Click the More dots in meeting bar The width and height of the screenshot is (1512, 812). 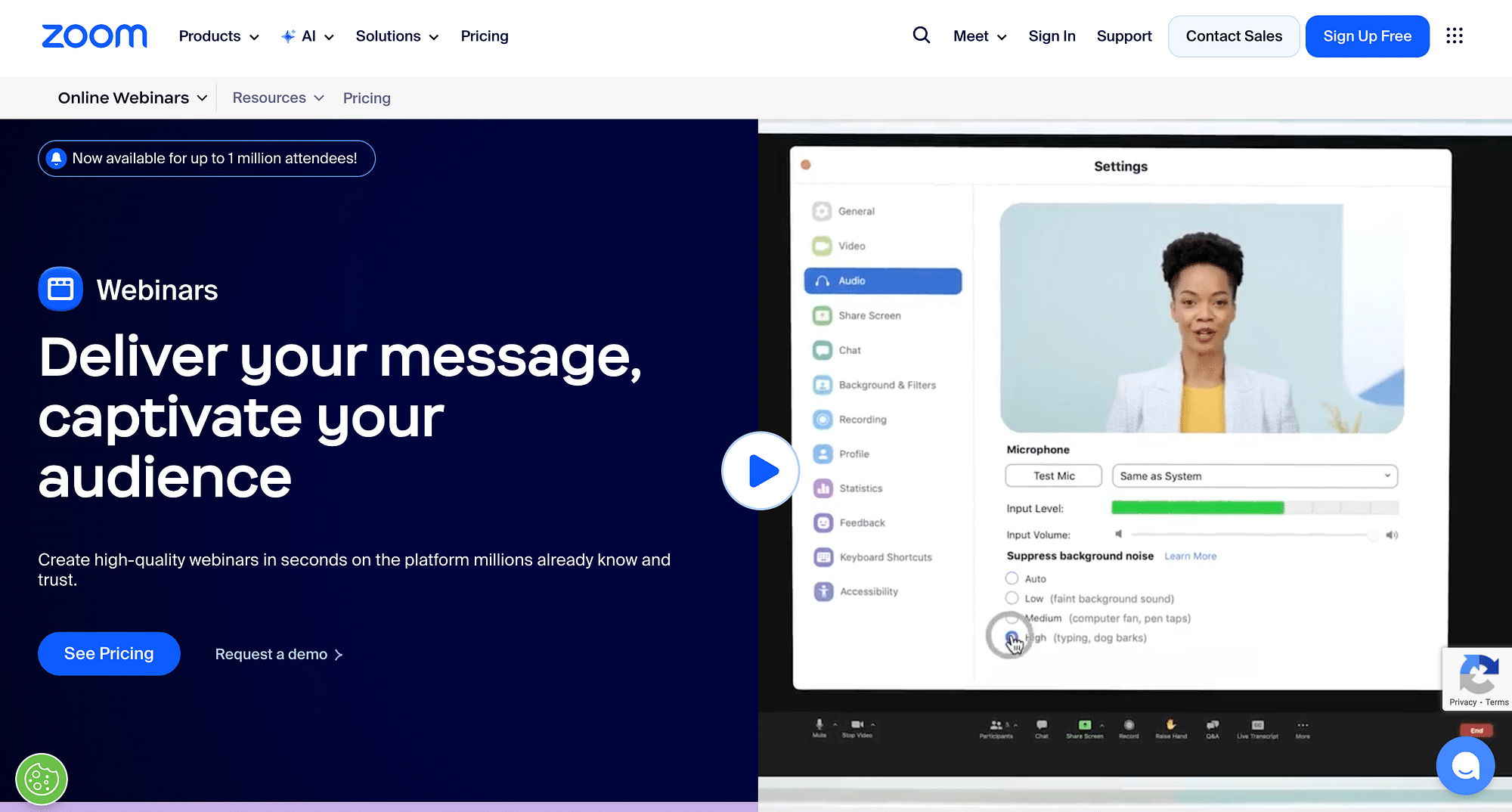[x=1303, y=725]
